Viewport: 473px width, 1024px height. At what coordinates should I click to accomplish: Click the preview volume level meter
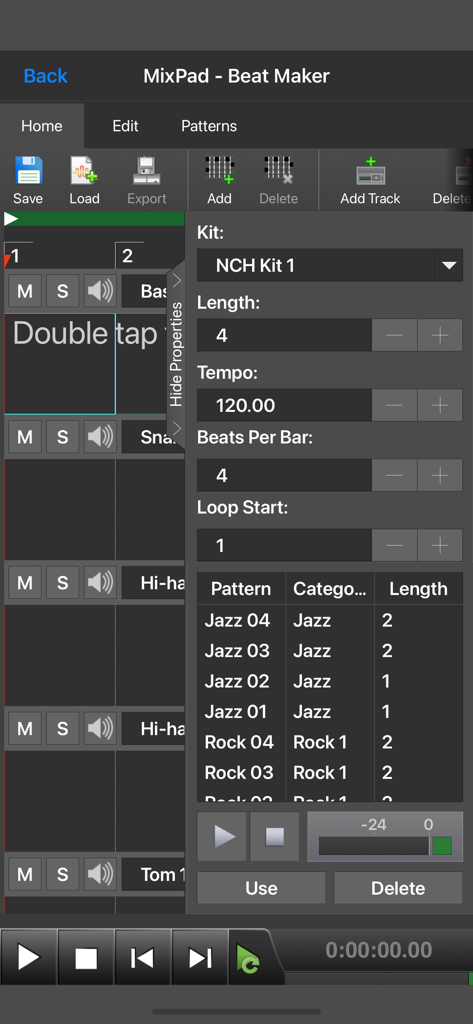(385, 837)
